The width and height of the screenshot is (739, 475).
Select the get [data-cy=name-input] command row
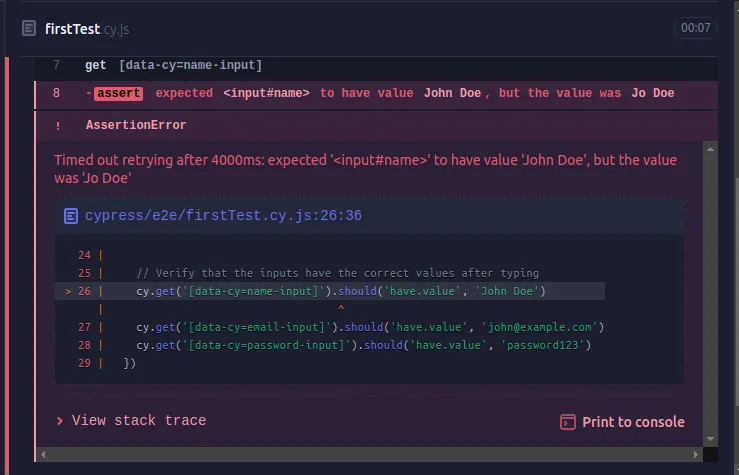click(376, 65)
